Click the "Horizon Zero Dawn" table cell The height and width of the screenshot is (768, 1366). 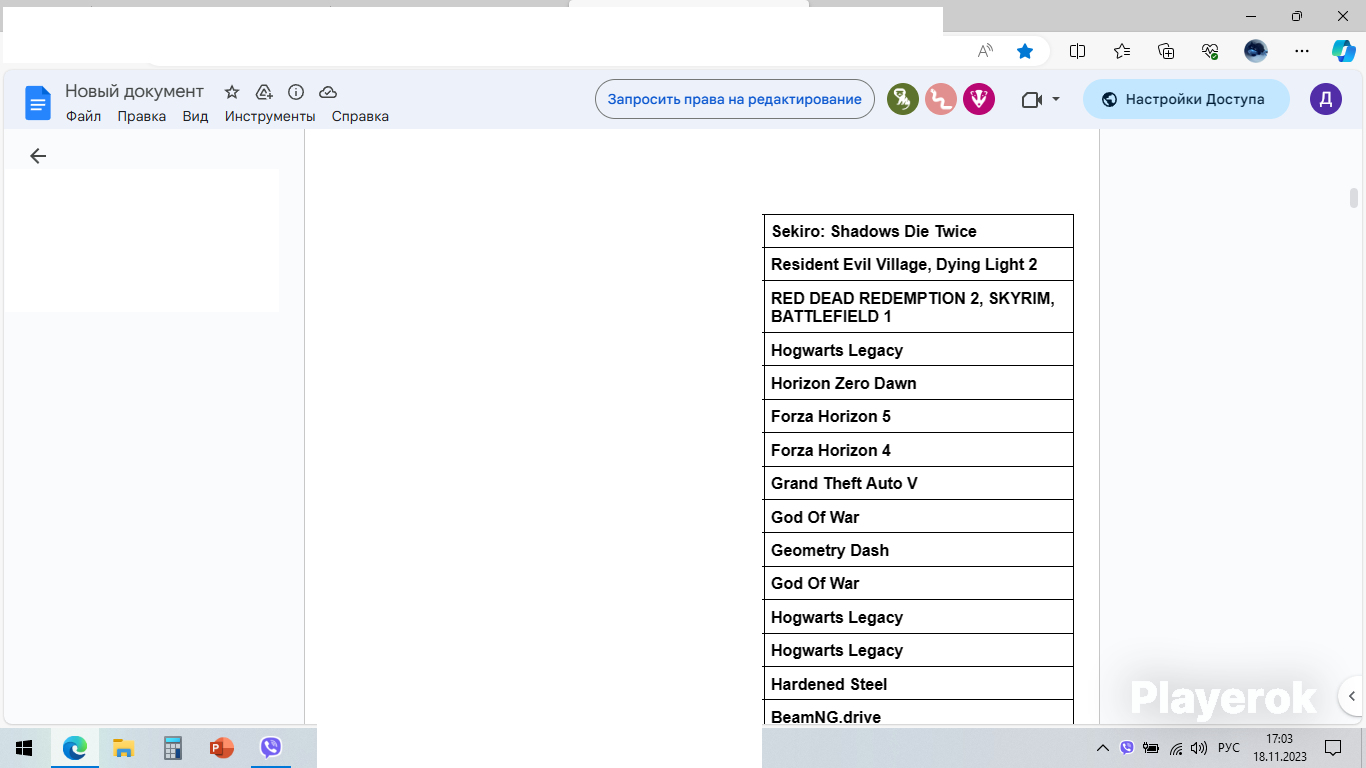coord(918,383)
